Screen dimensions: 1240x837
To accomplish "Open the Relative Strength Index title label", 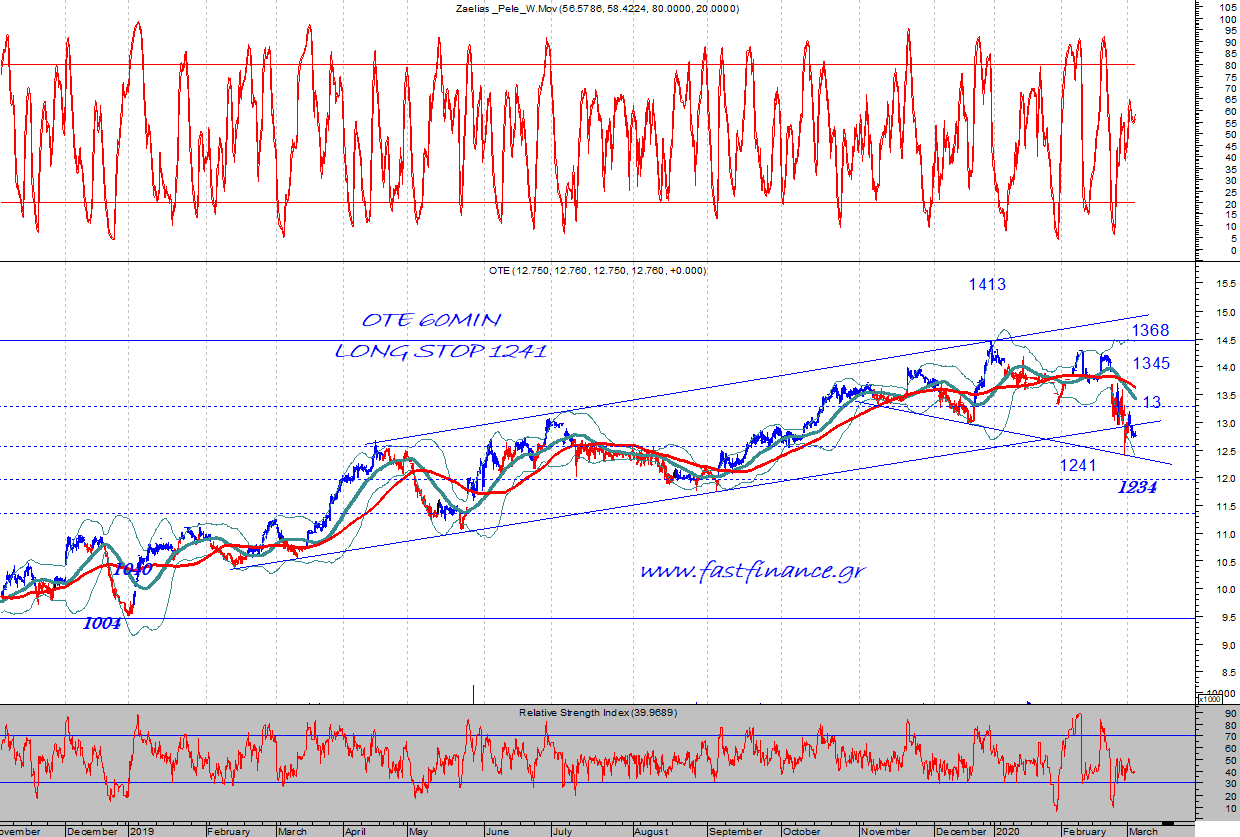I will [596, 713].
